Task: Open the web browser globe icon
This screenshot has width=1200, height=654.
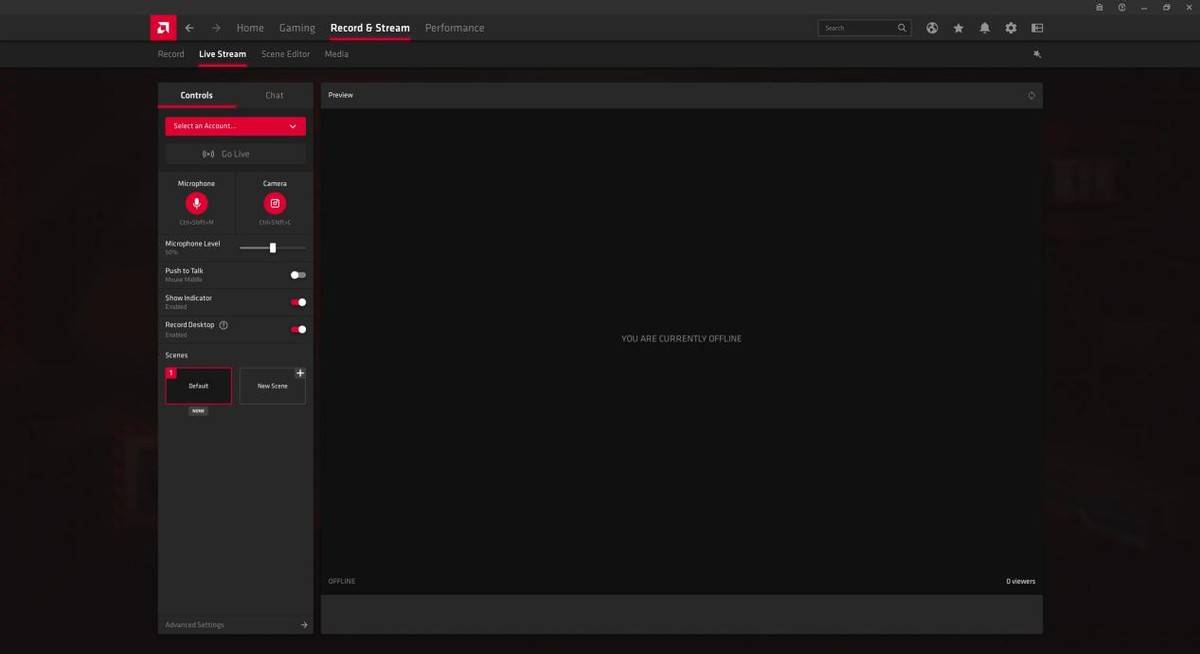Action: [932, 28]
